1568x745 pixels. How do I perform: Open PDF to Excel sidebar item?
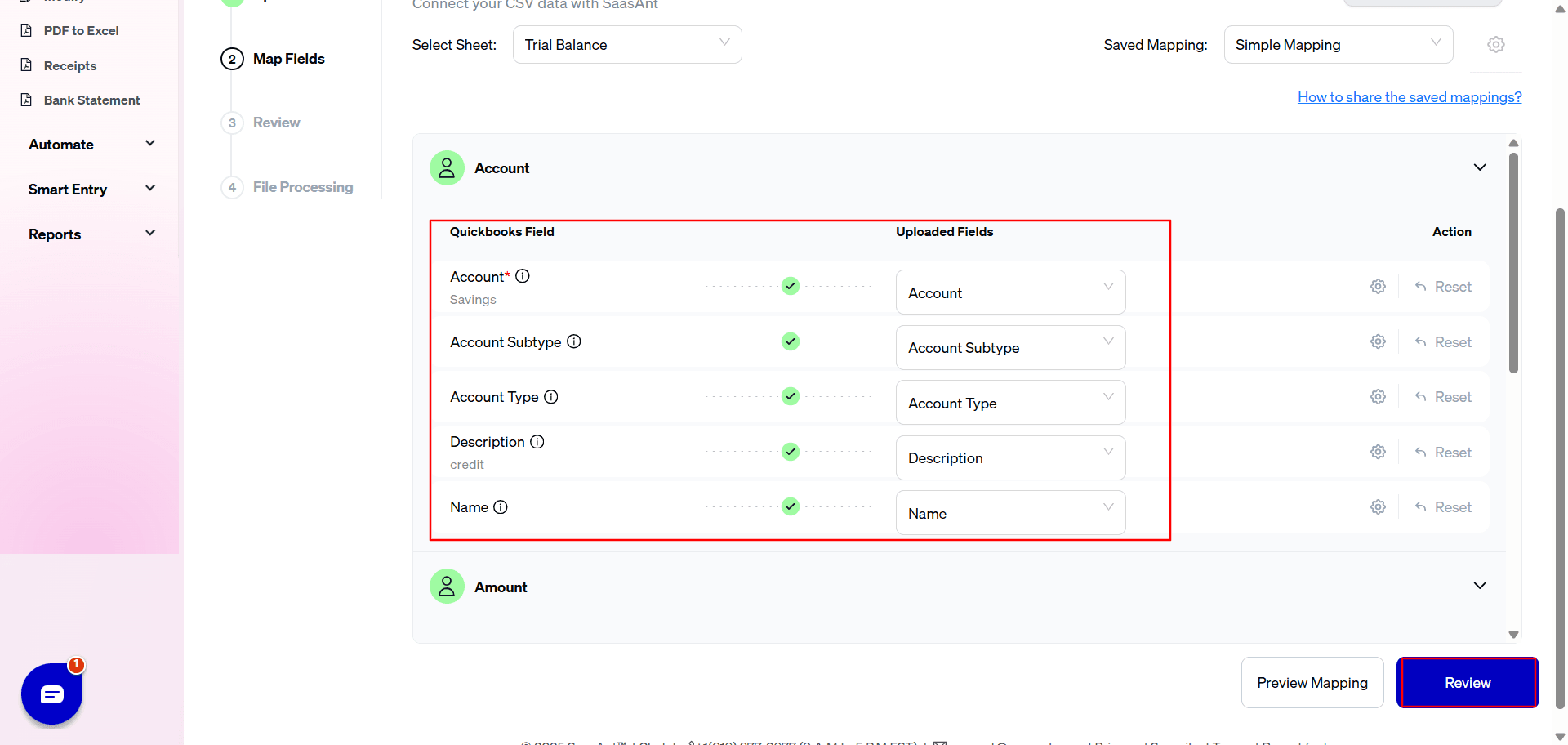[81, 31]
